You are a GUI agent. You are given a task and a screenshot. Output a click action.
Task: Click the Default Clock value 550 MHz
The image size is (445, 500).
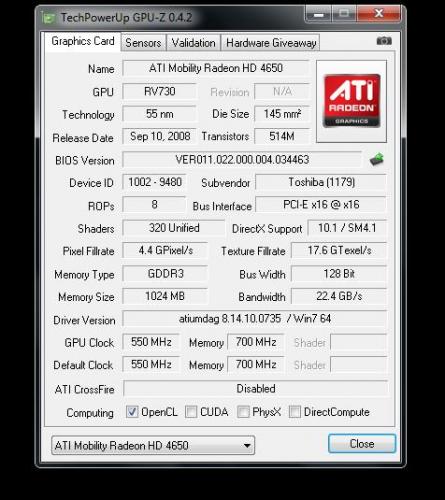pos(151,364)
